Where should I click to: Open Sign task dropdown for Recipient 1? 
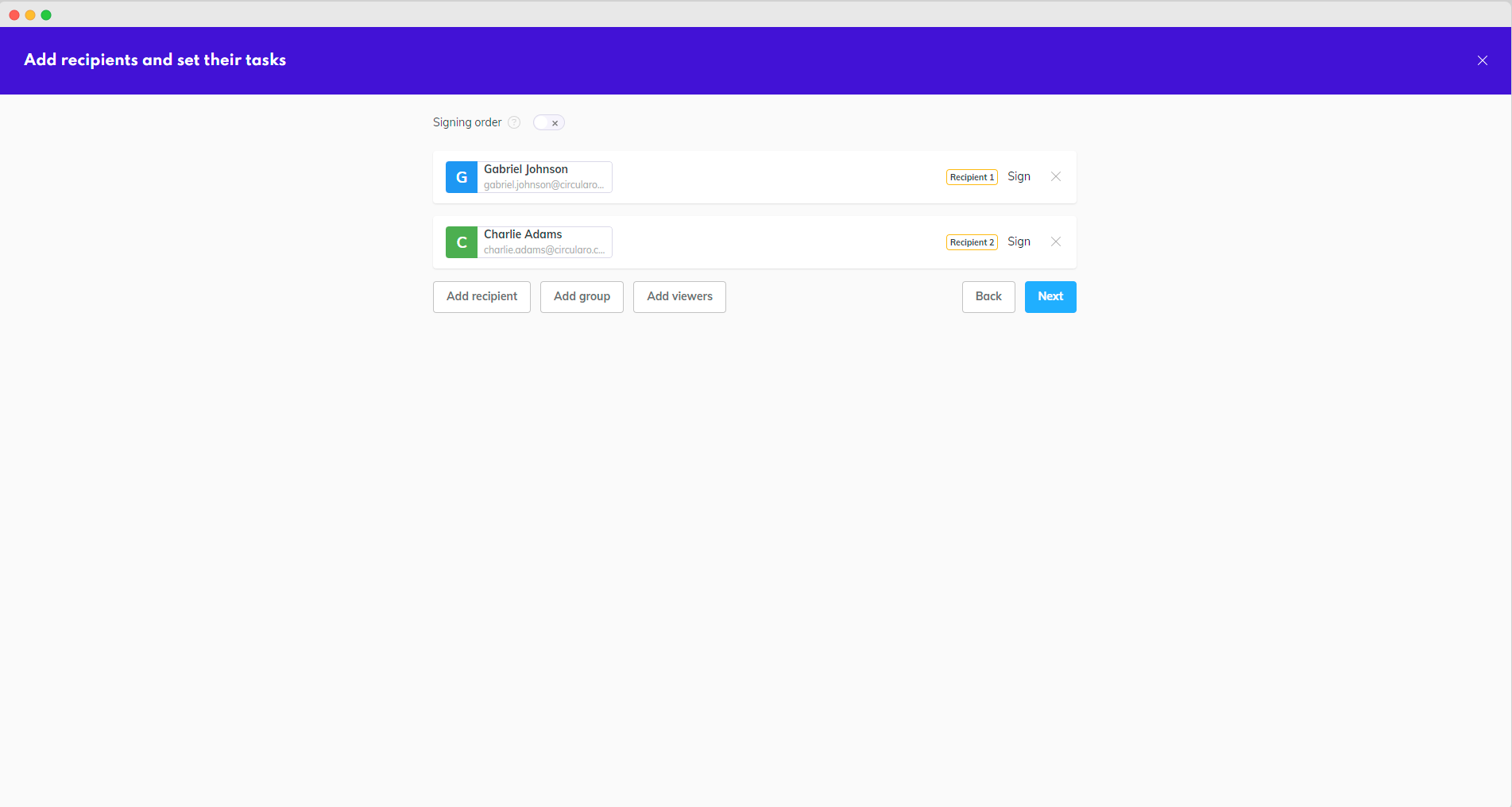1019,177
